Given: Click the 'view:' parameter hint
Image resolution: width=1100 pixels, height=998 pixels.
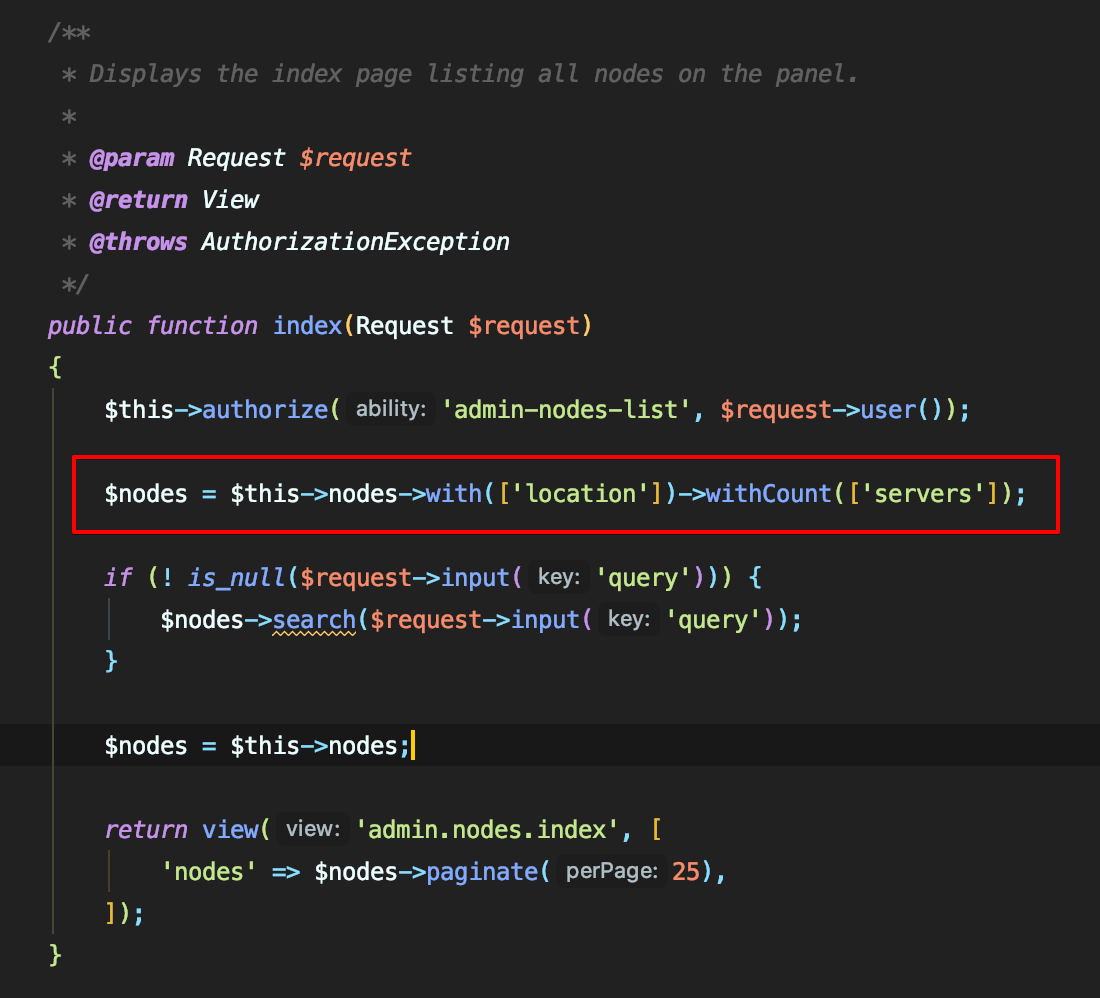Looking at the screenshot, I should 313,830.
